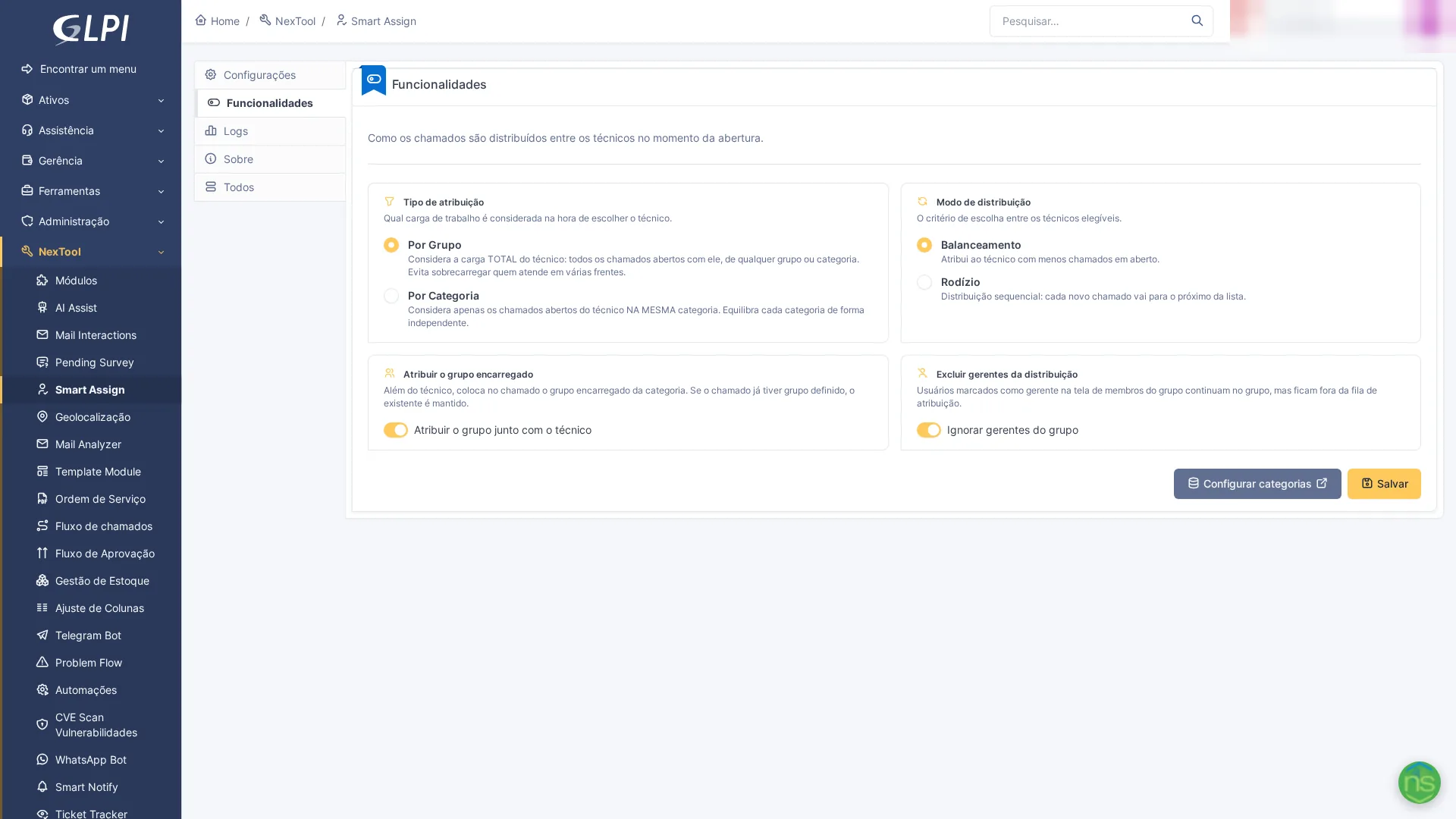Viewport: 1456px width, 819px height.
Task: Open Mail Analyzer module
Action: click(x=92, y=444)
